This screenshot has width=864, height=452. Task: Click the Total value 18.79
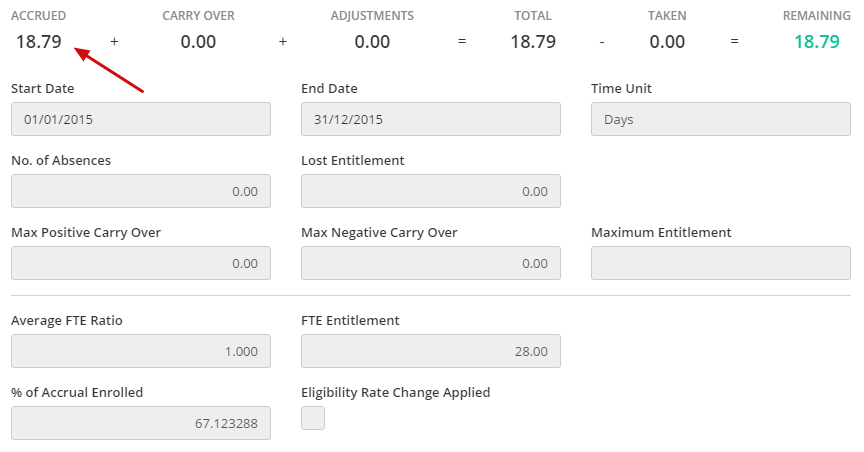click(534, 42)
